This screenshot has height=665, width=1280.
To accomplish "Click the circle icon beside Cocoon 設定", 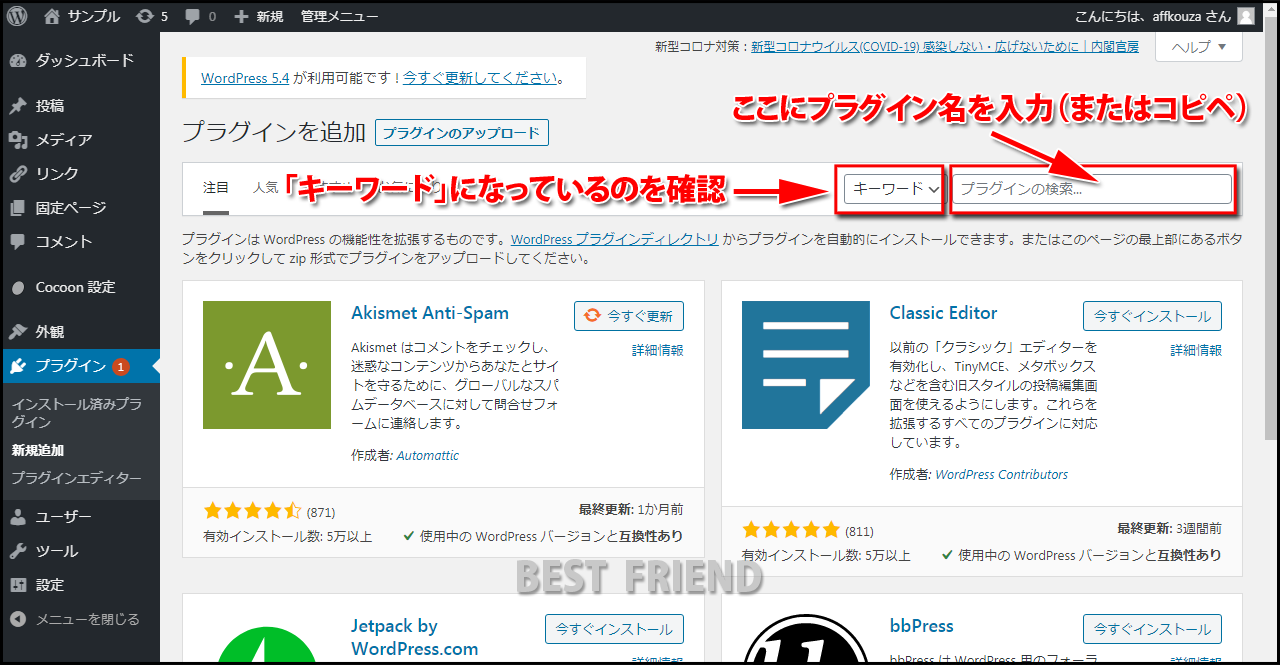I will [18, 287].
